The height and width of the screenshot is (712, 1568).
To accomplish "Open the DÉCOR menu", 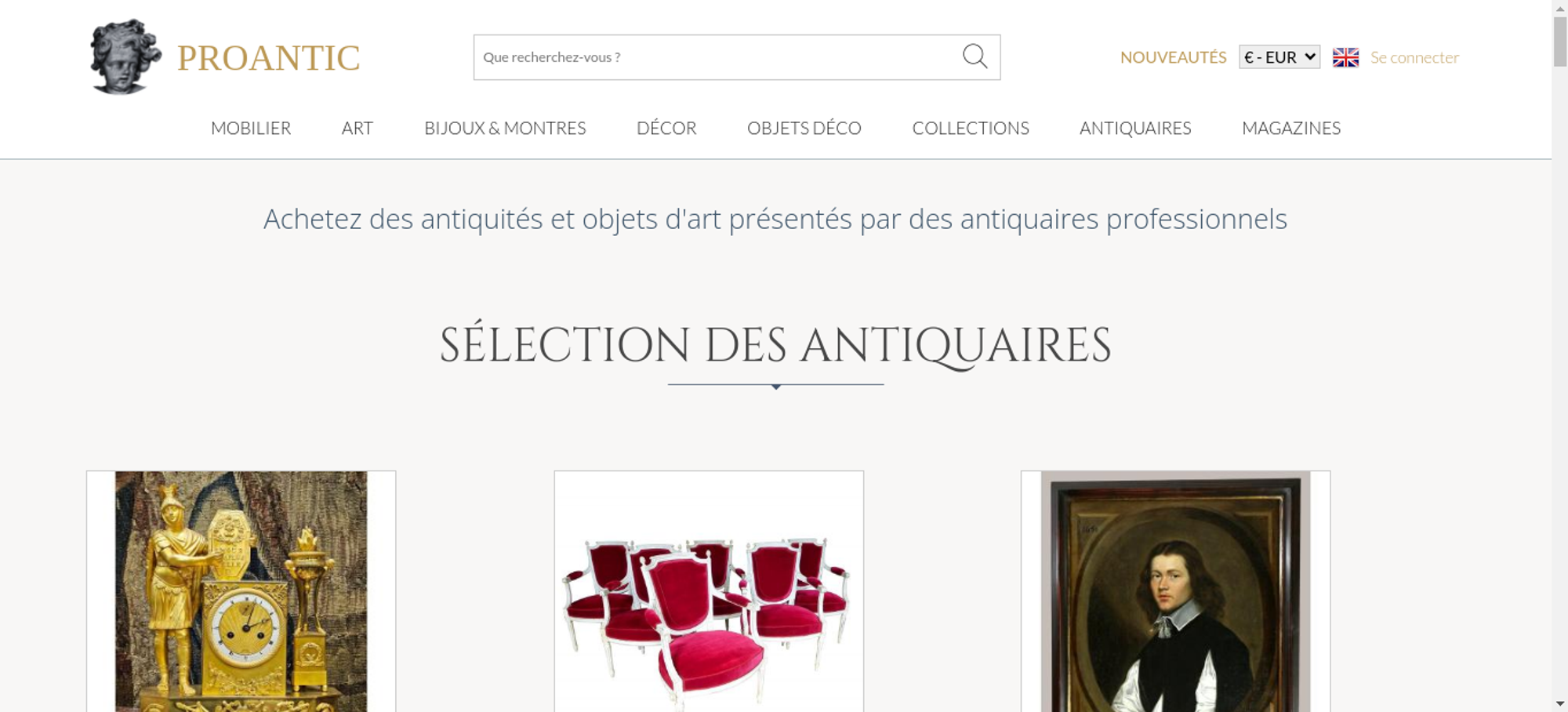I will point(666,128).
